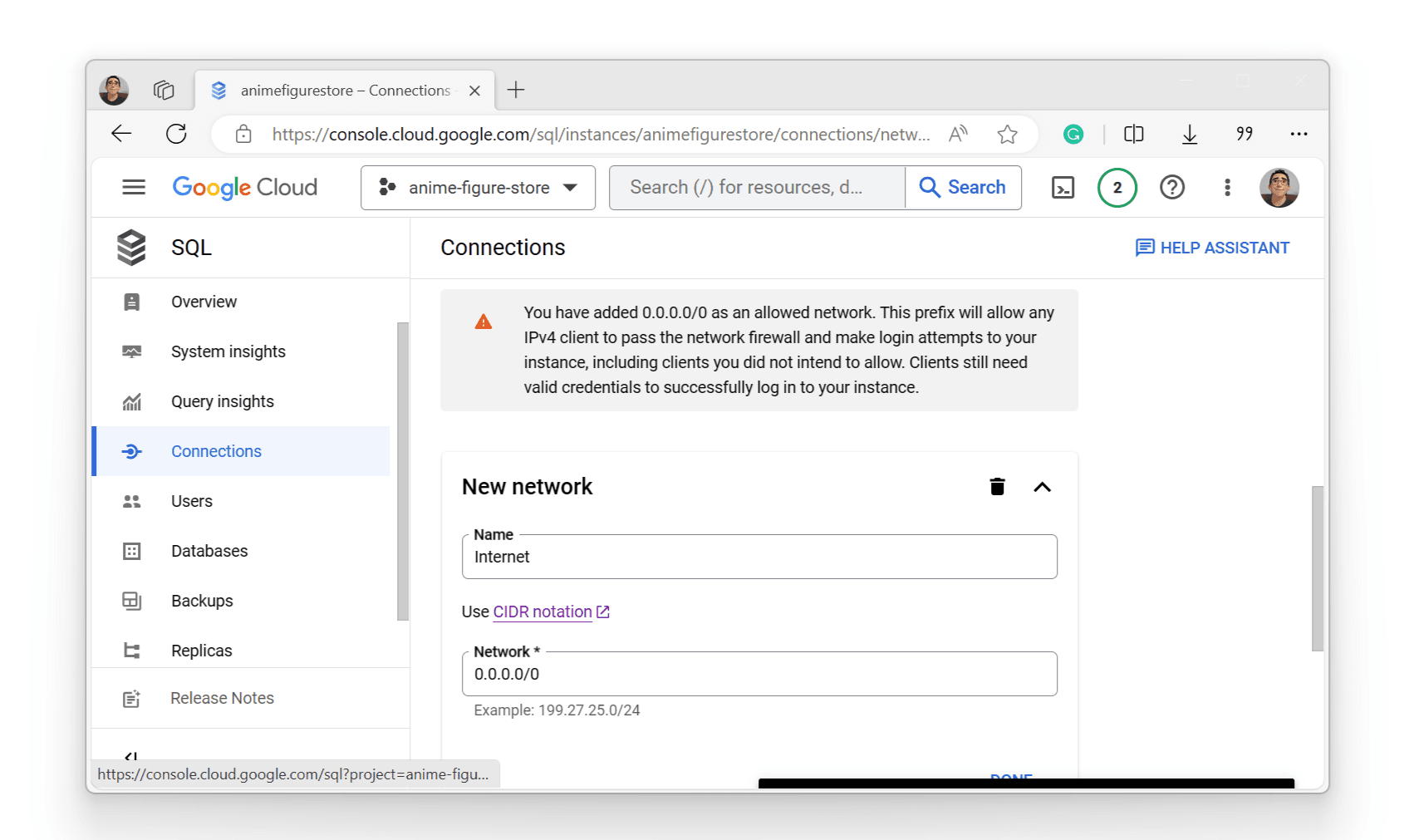Refresh the page
Image resolution: width=1419 pixels, height=840 pixels.
tap(176, 134)
